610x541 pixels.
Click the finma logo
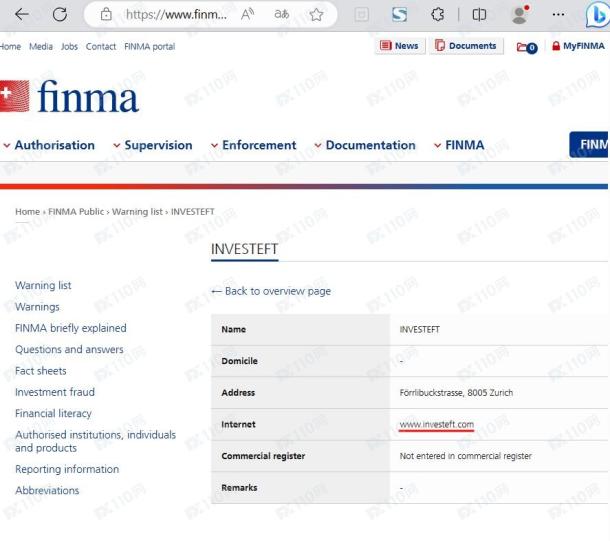pyautogui.click(x=69, y=96)
